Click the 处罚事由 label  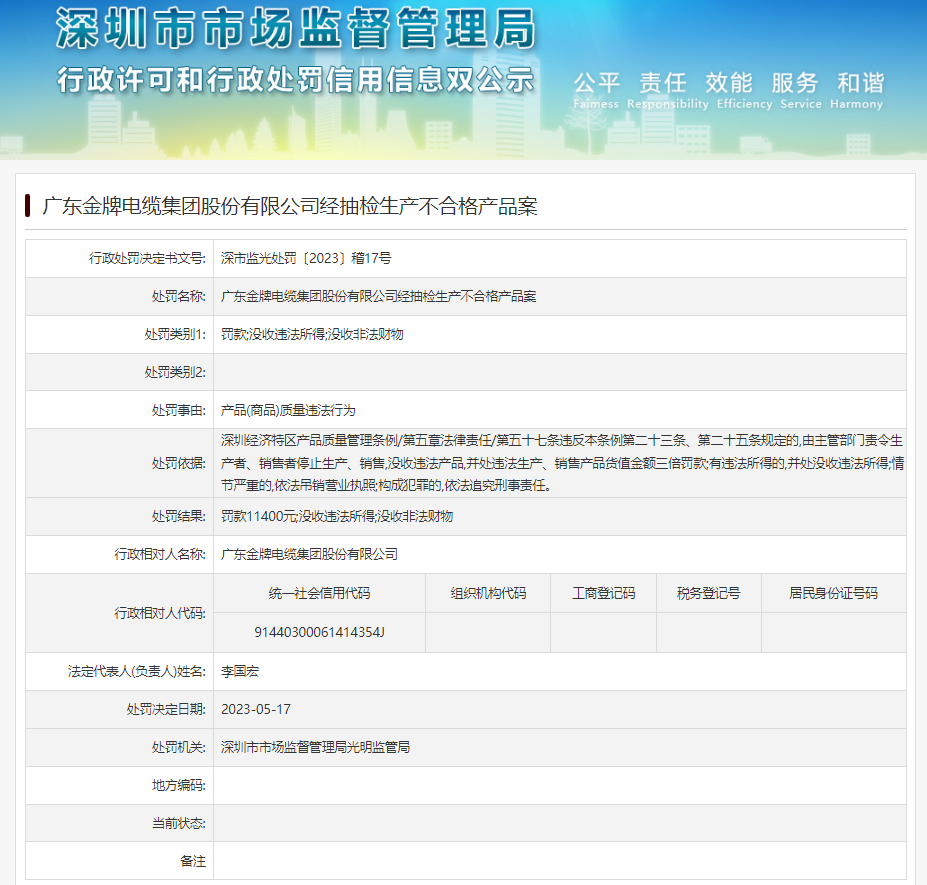click(179, 410)
